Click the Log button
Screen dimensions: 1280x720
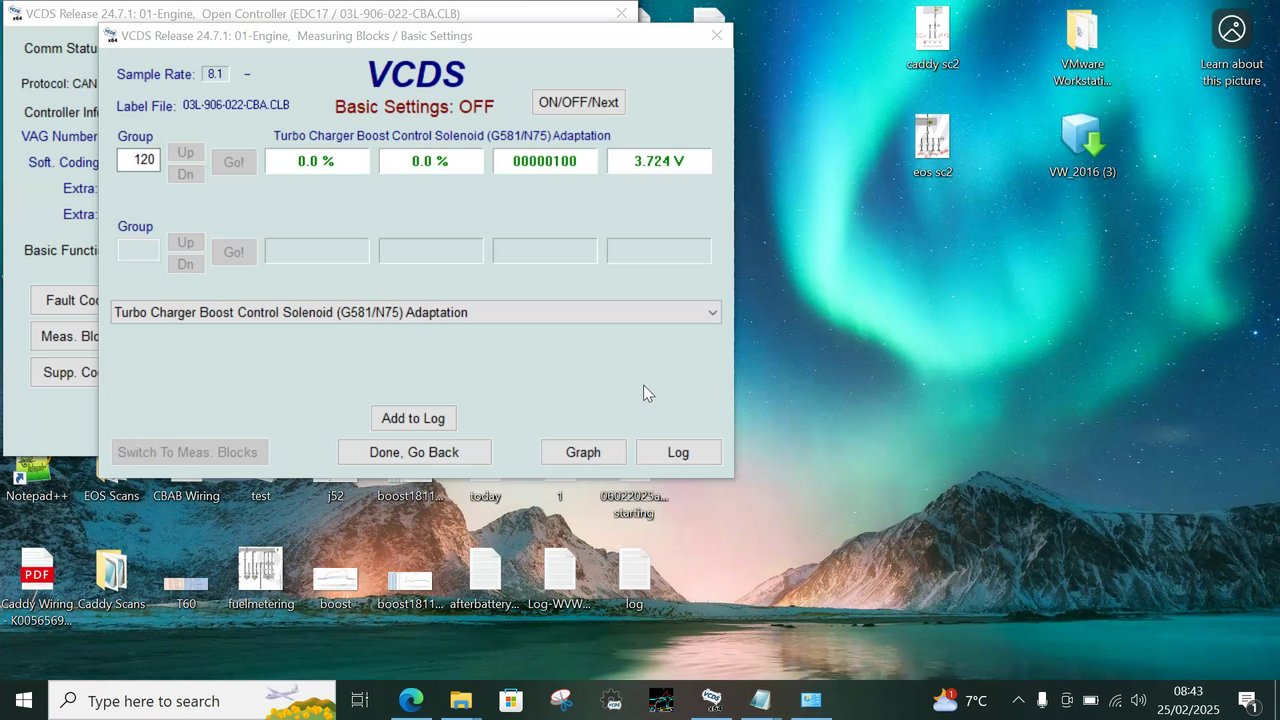(678, 452)
